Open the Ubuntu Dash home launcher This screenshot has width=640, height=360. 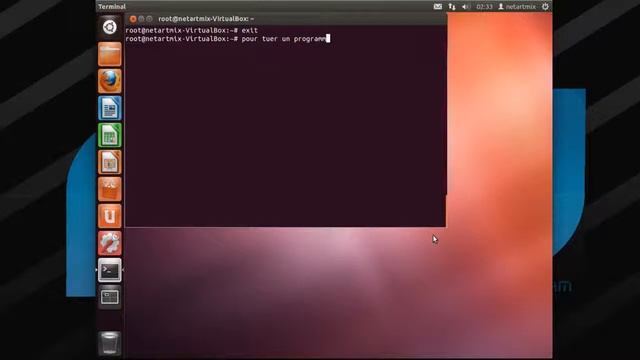[x=109, y=27]
